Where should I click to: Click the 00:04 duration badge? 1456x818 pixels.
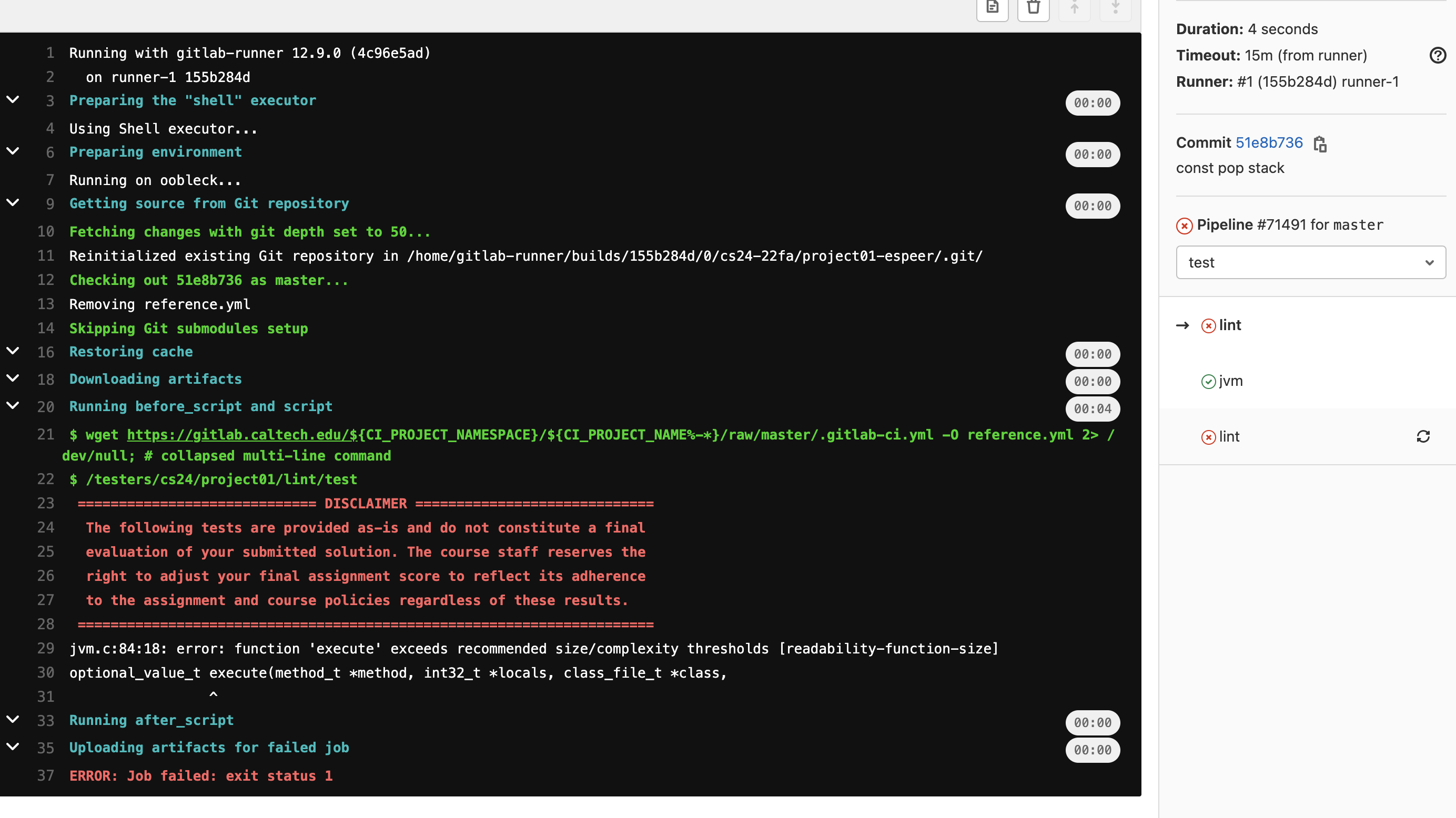(1092, 409)
